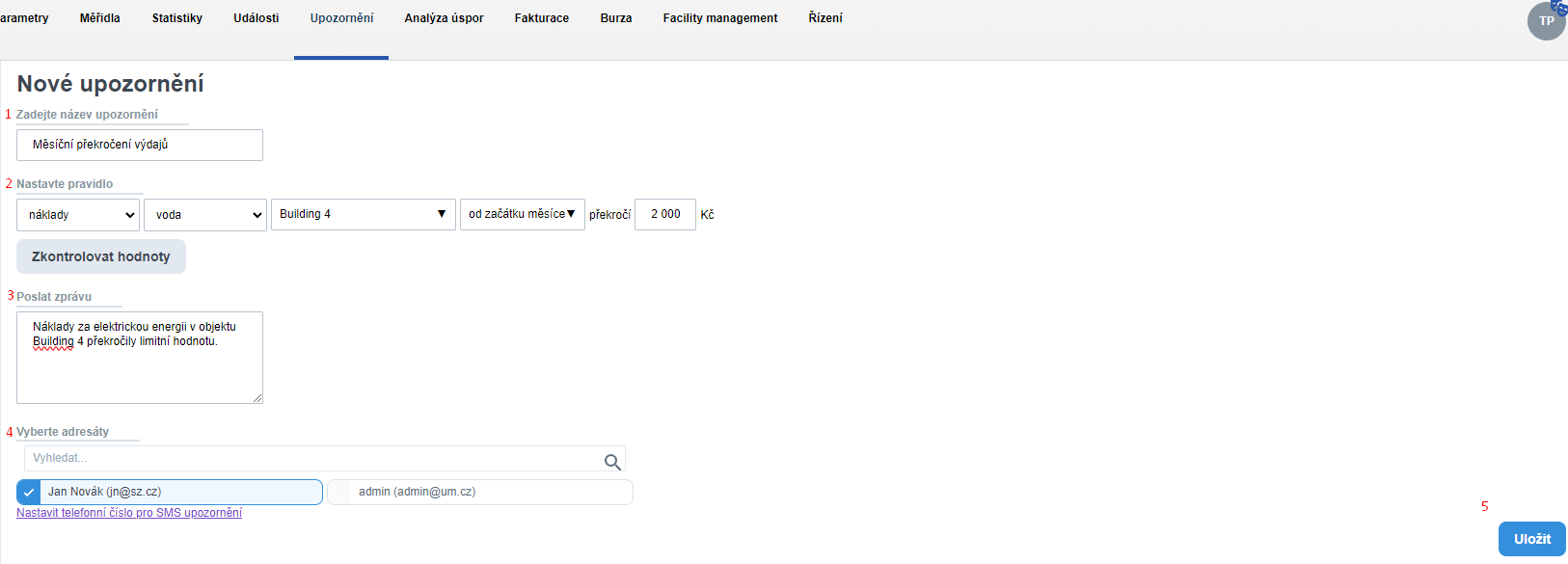Uncheck recipient Jan Novák
This screenshot has width=1568, height=564.
(x=29, y=492)
